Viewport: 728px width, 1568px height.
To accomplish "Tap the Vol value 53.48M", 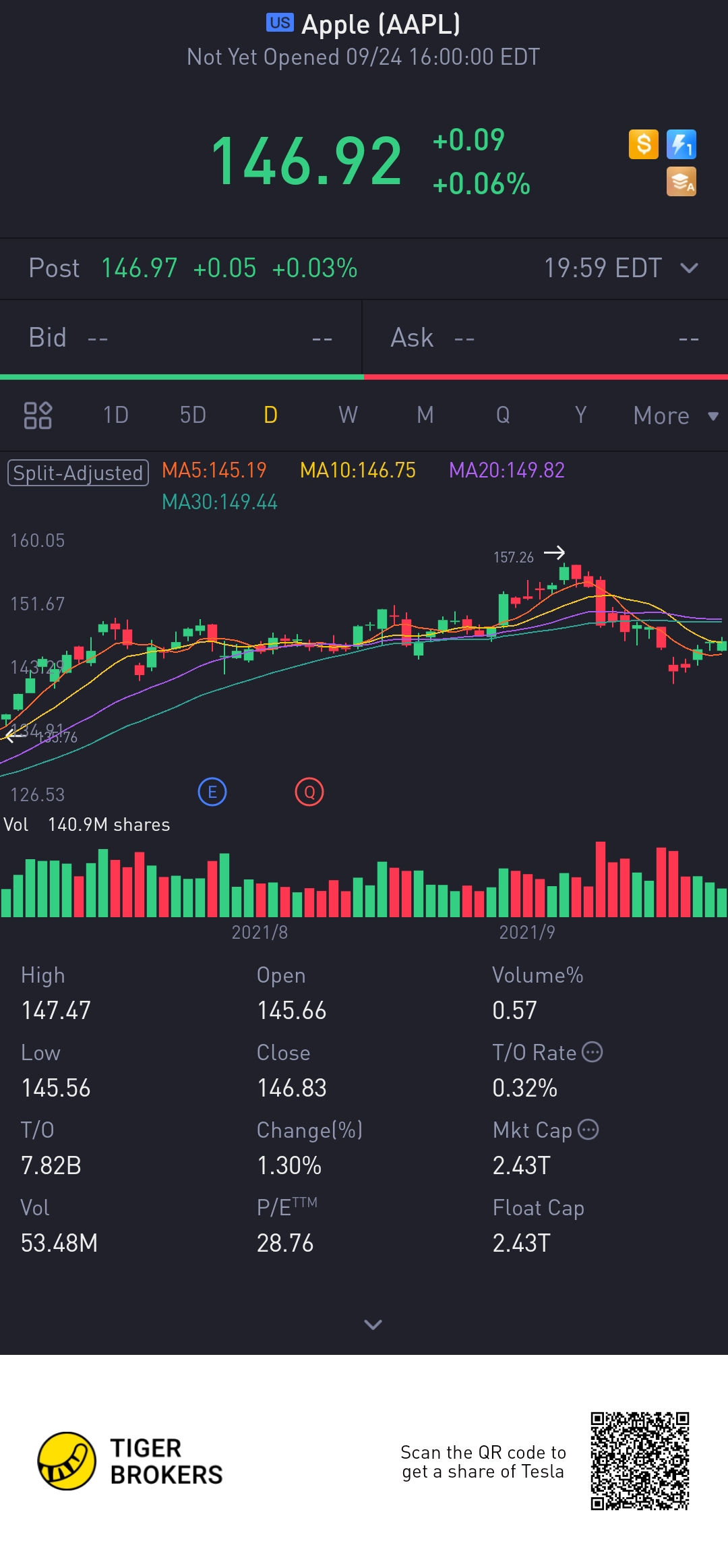I will [59, 1243].
